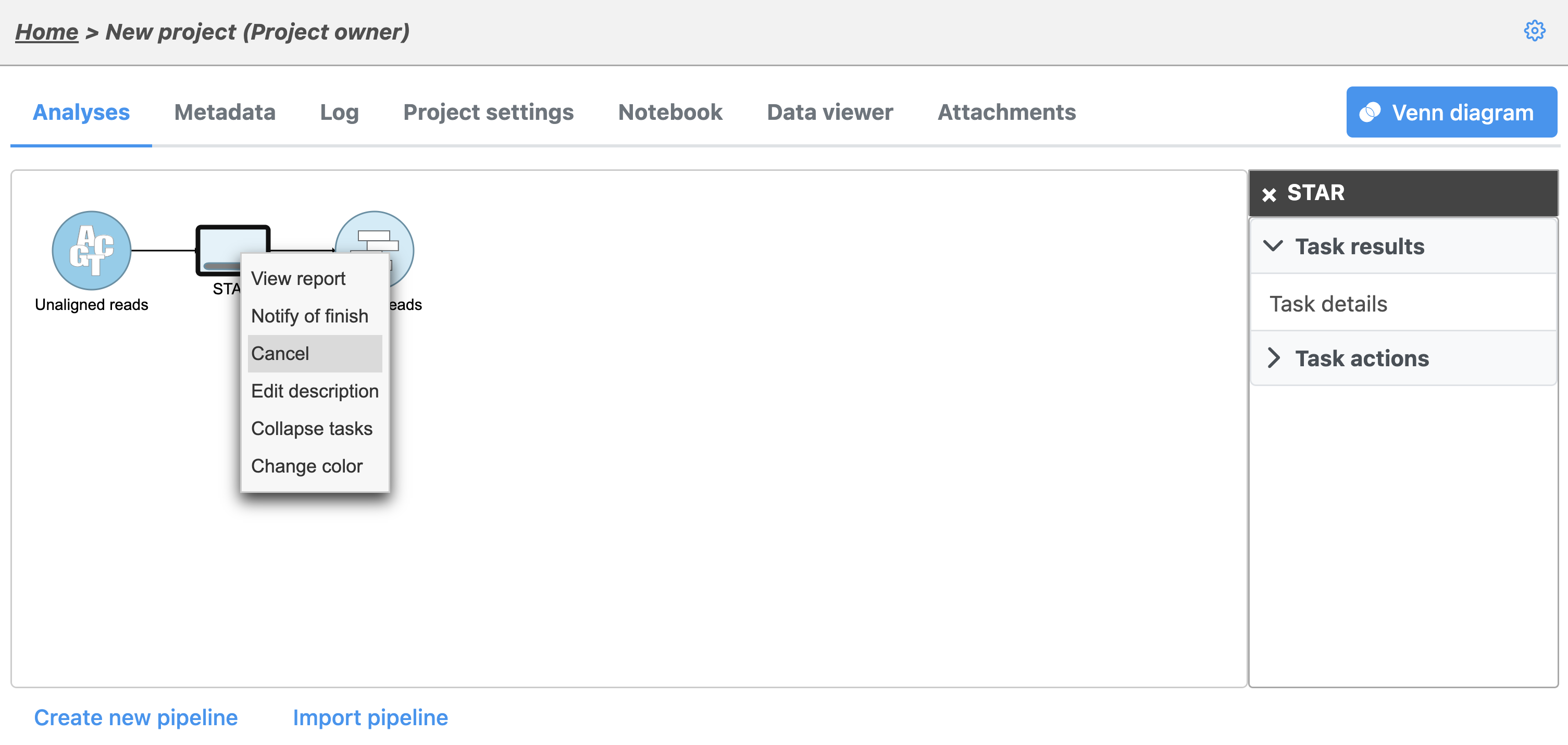Choose Edit description in context menu
The width and height of the screenshot is (1568, 745).
tap(315, 391)
